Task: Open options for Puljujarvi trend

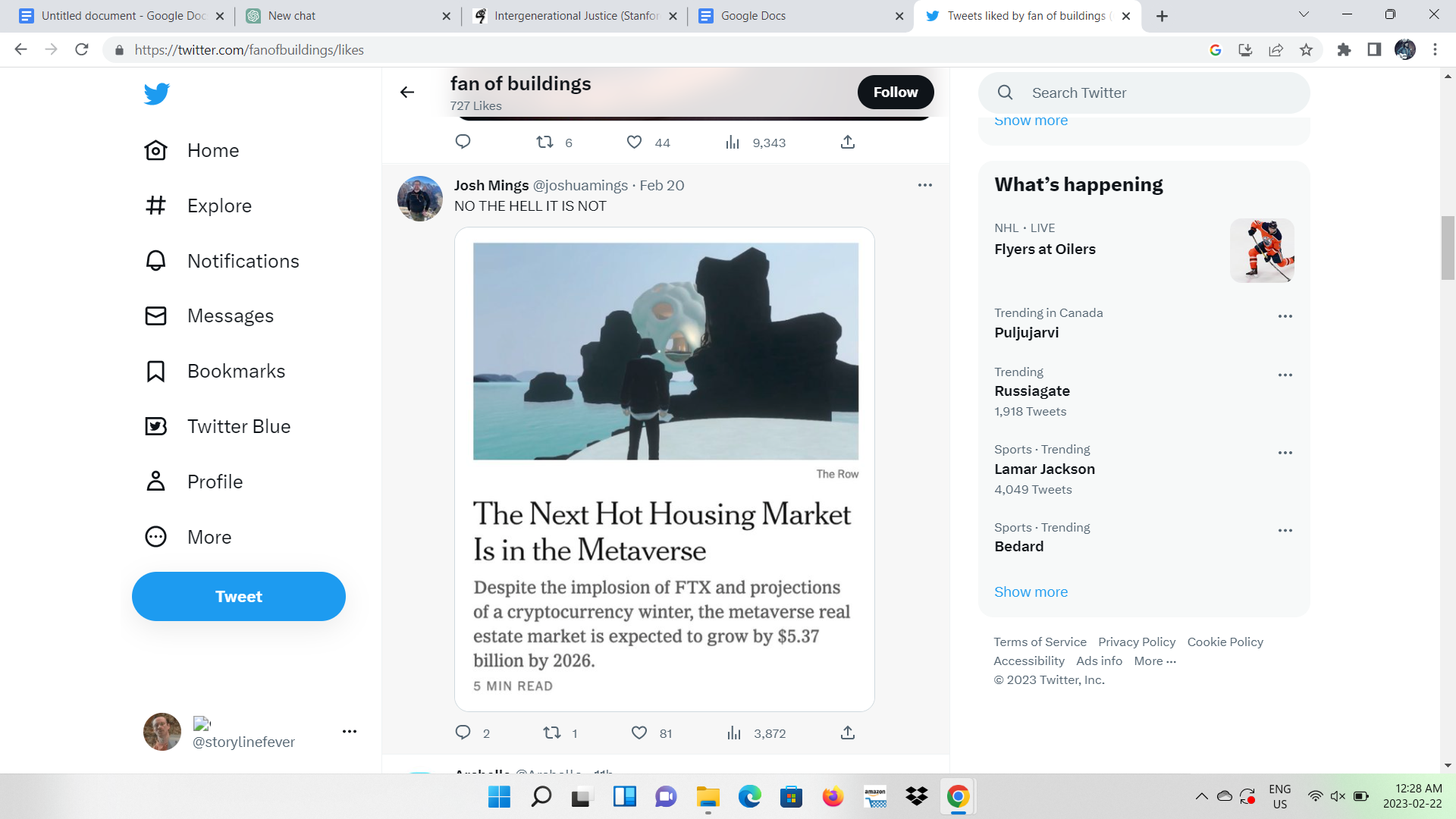Action: [x=1285, y=316]
